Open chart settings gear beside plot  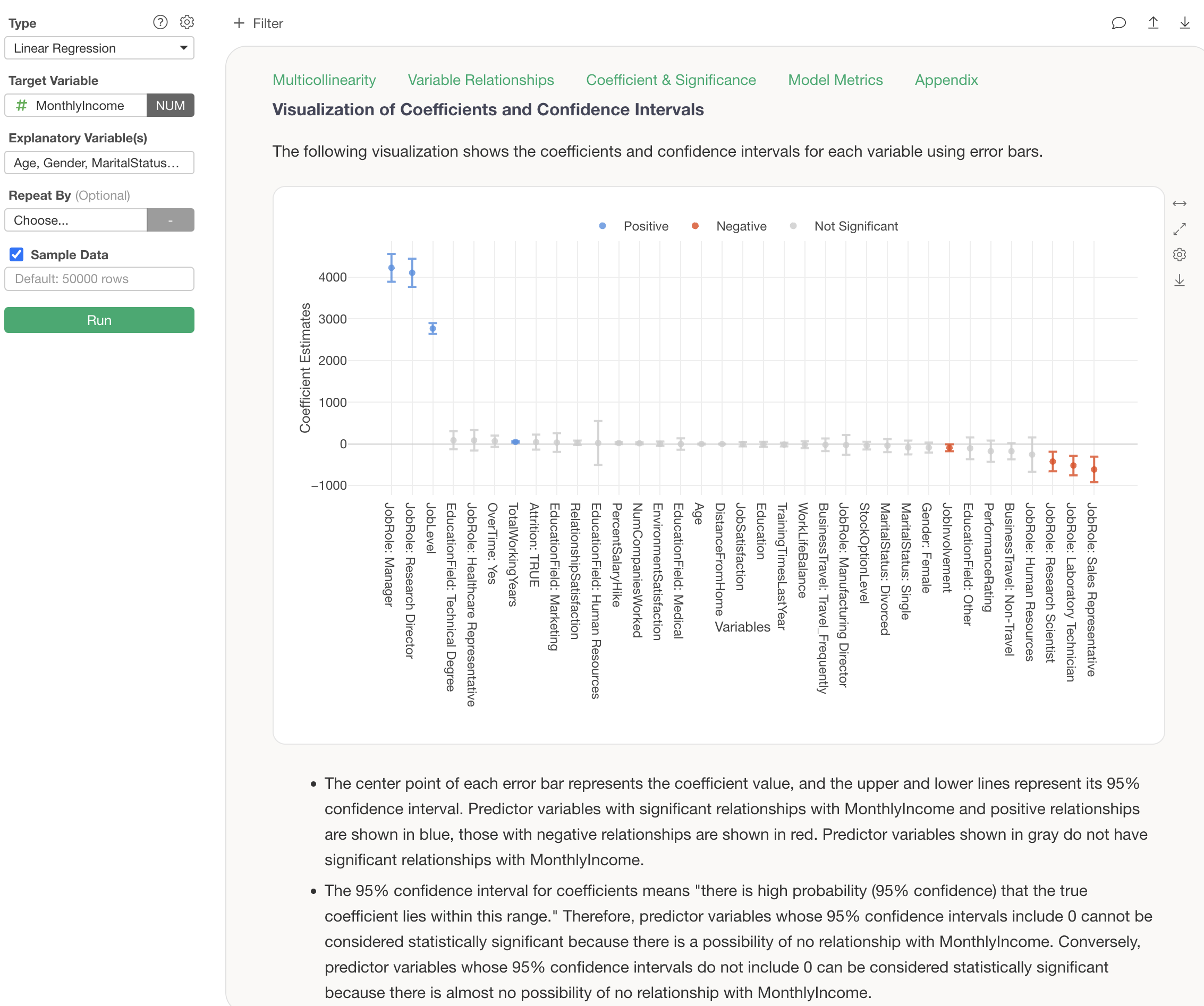tap(1180, 254)
